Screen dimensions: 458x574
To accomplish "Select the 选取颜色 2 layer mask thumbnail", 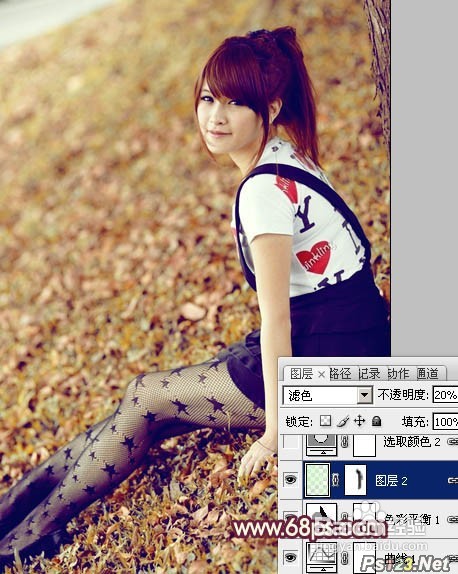I will (365, 445).
